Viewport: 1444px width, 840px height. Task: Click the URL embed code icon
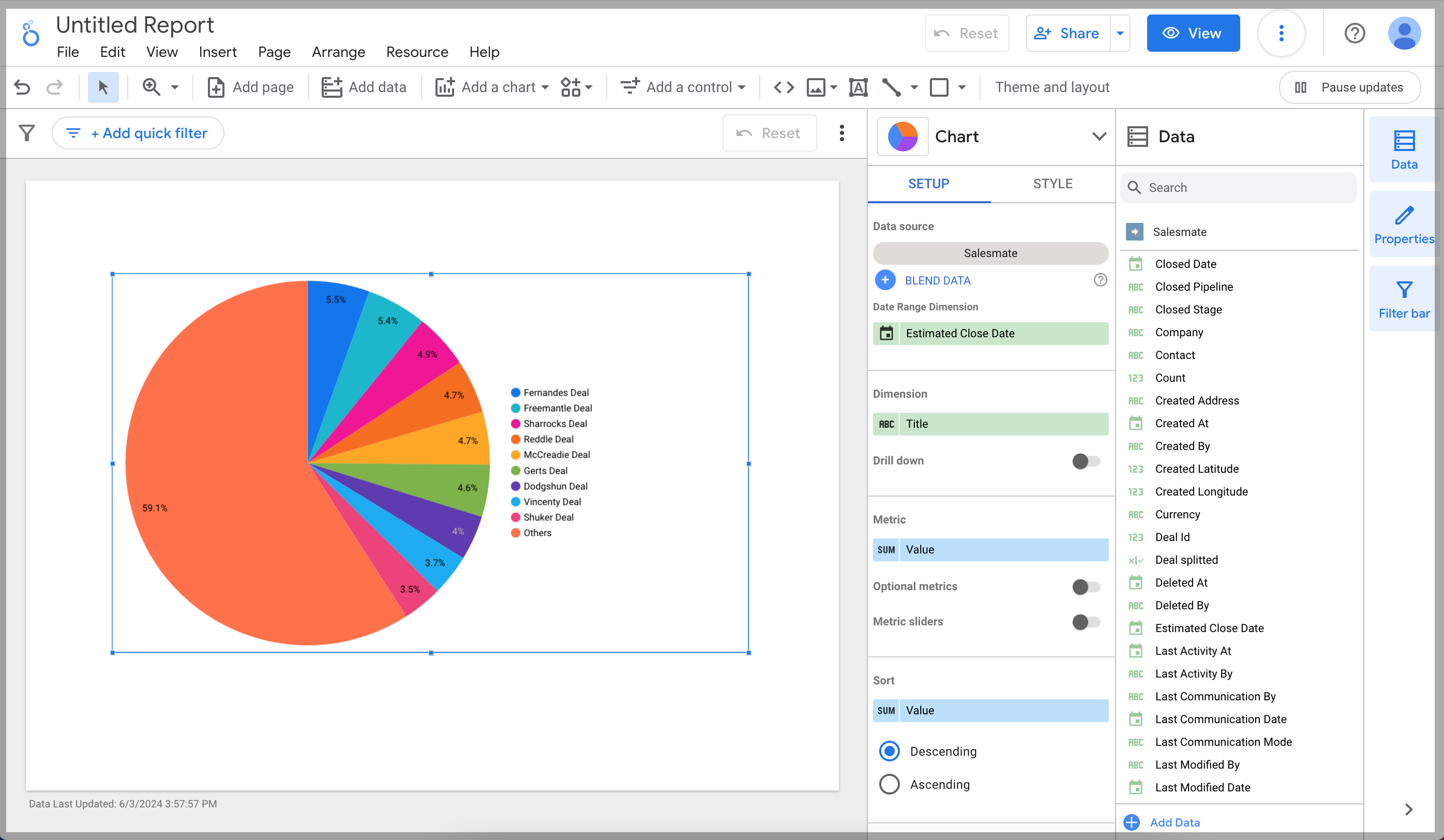784,87
